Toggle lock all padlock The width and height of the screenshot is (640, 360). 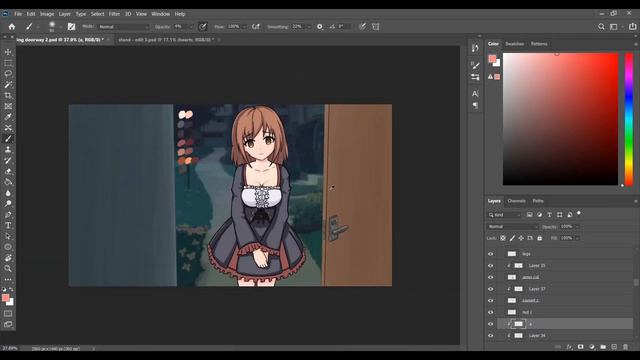click(x=540, y=238)
